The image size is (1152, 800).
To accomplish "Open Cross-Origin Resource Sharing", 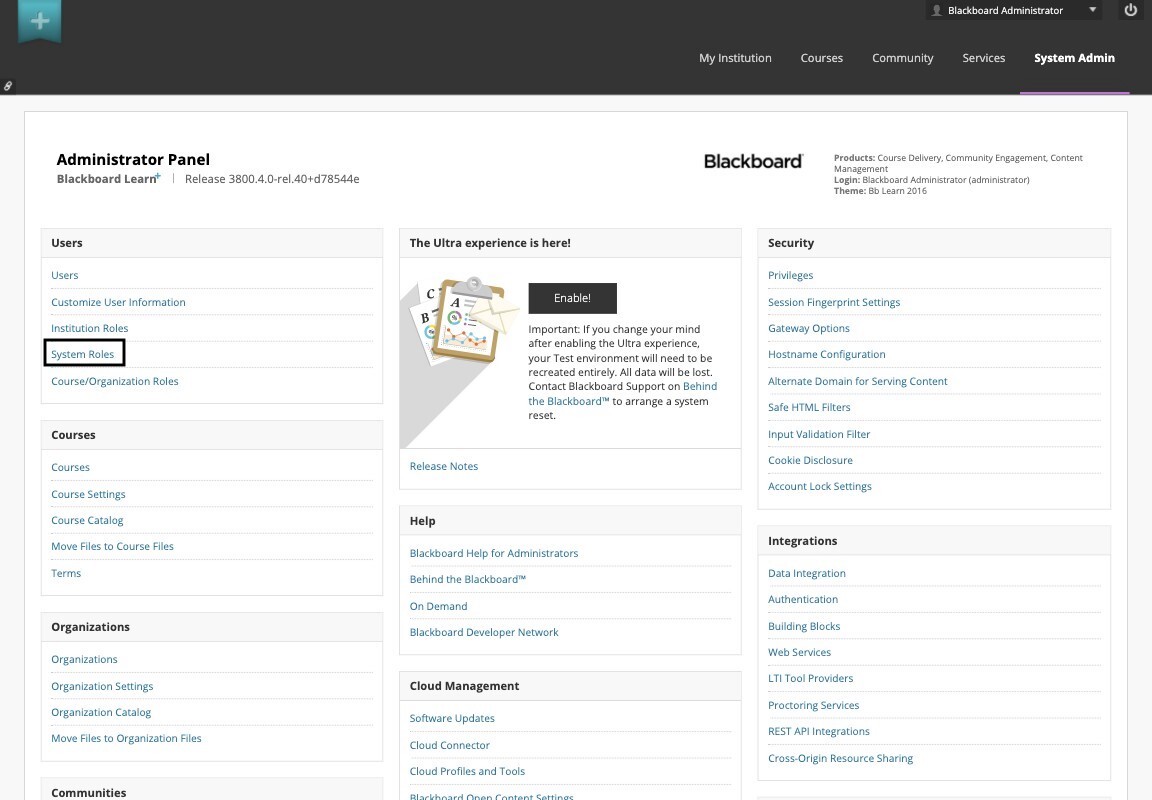I will (x=840, y=758).
